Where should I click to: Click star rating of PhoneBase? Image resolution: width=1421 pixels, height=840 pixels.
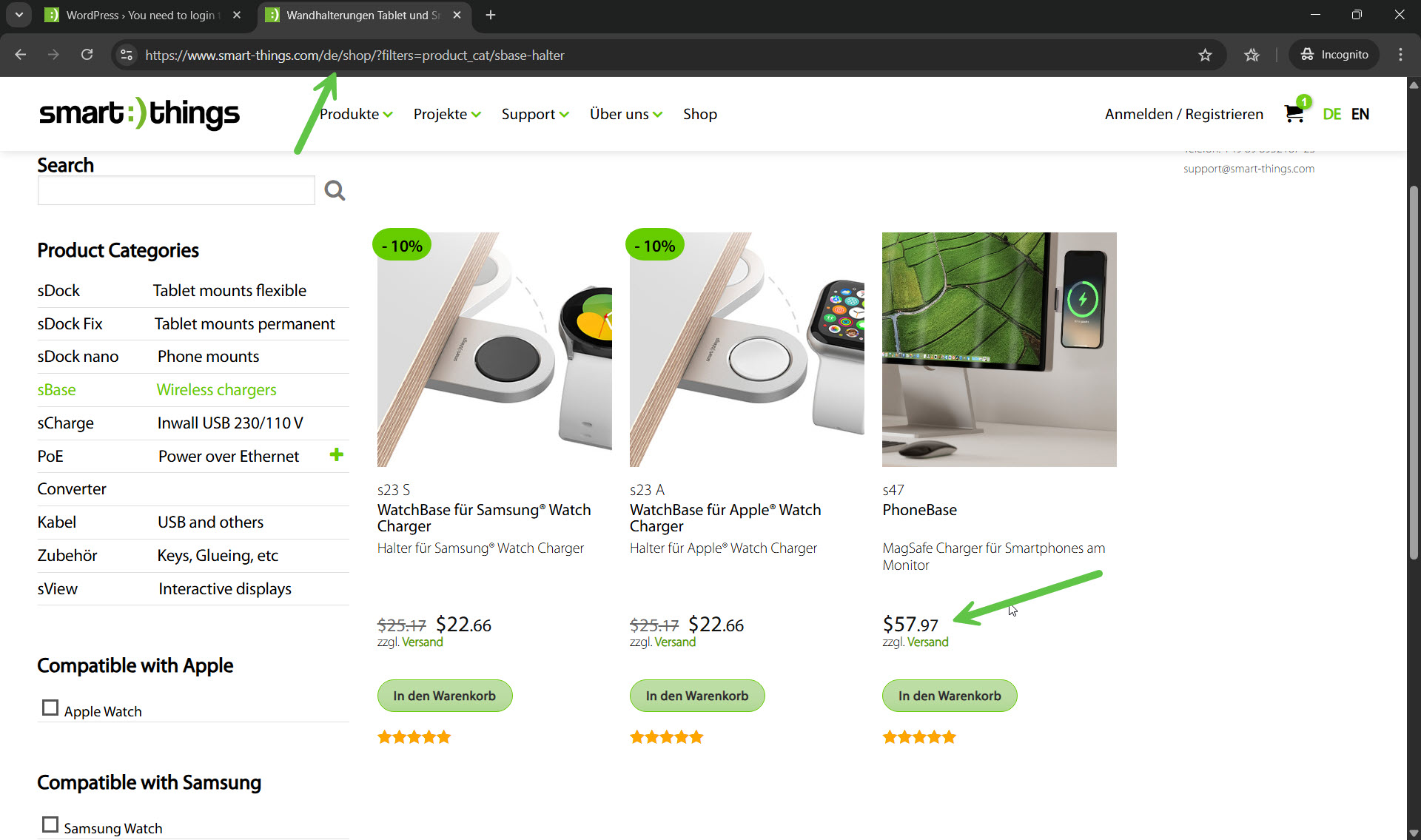coord(919,736)
